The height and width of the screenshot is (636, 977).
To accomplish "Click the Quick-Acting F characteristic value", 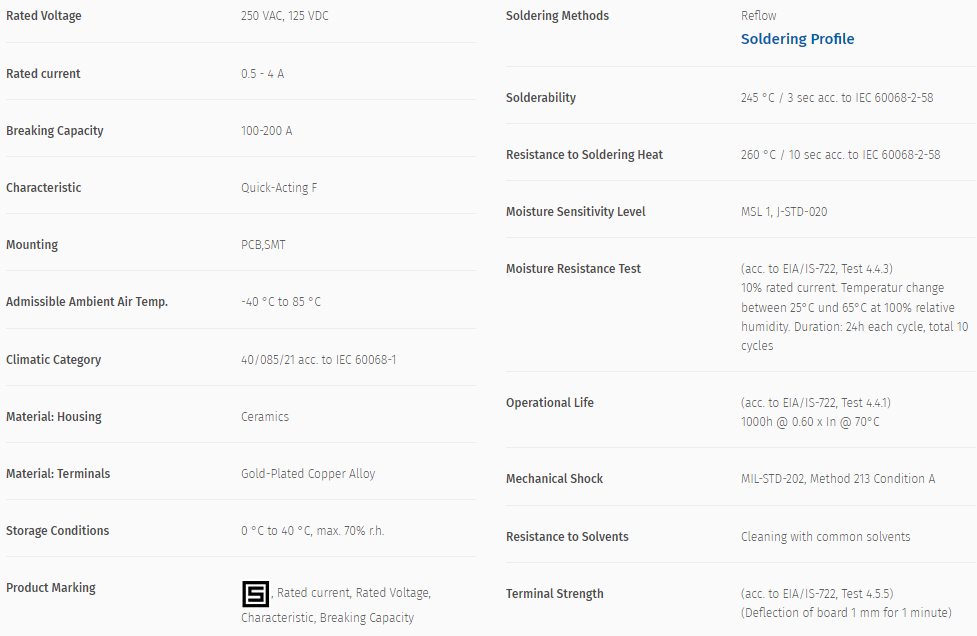I will pyautogui.click(x=279, y=188).
